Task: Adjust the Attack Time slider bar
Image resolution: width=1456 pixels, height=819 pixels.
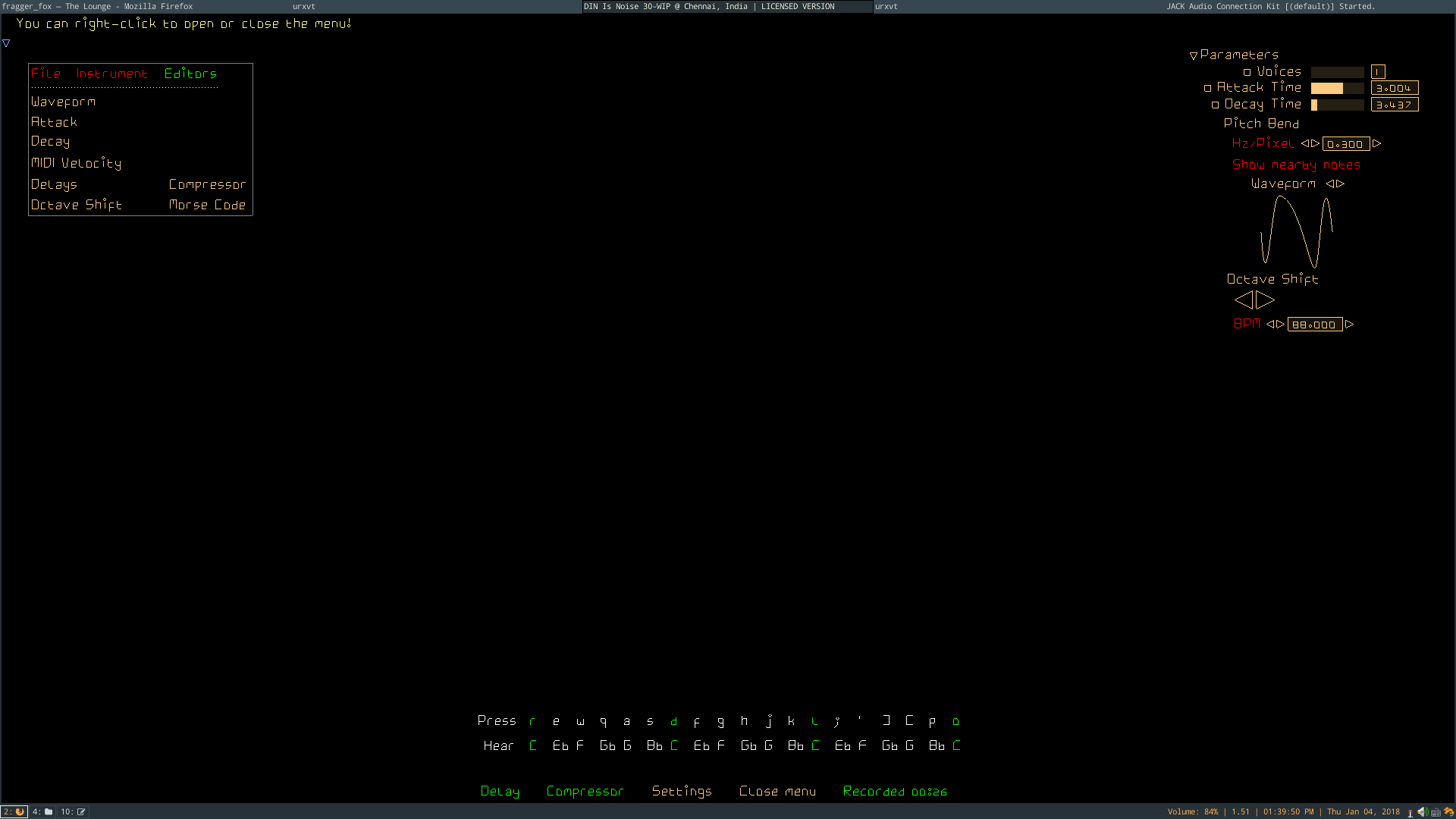Action: 1337,89
